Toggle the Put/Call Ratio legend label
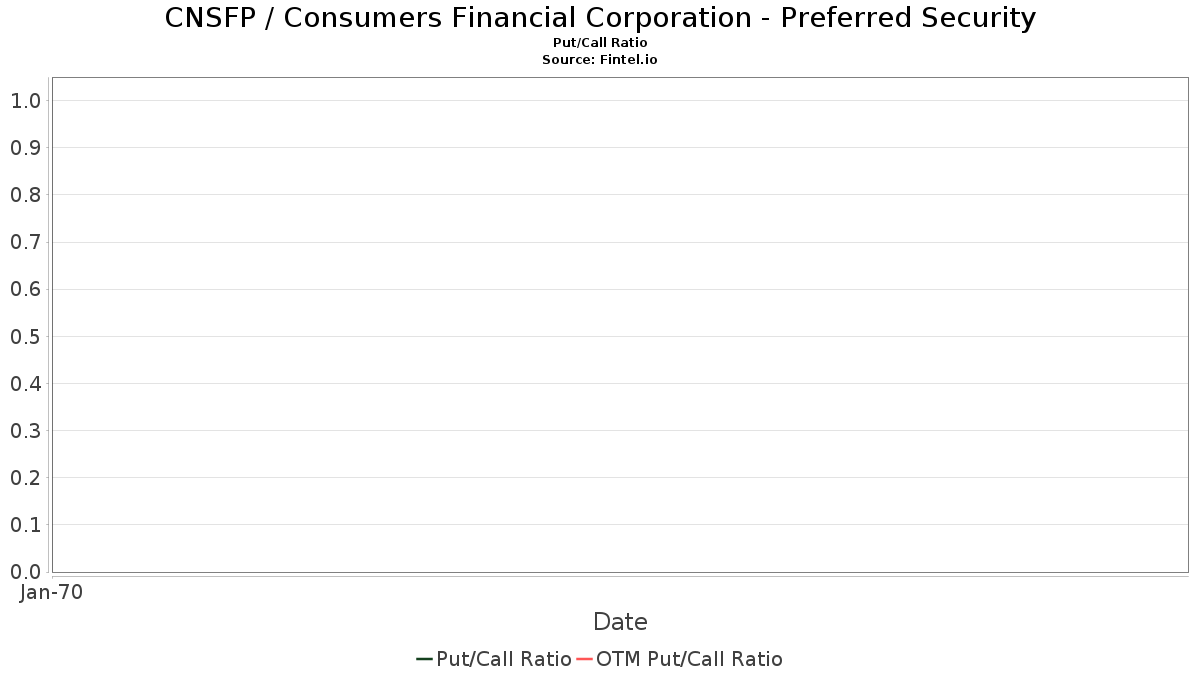This screenshot has height=675, width=1200. click(504, 659)
